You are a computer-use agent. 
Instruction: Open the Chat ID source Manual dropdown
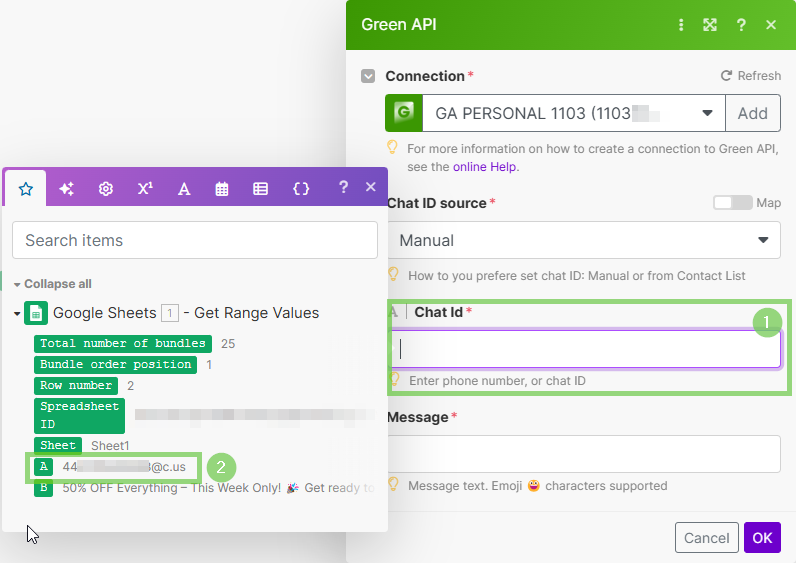tap(584, 240)
